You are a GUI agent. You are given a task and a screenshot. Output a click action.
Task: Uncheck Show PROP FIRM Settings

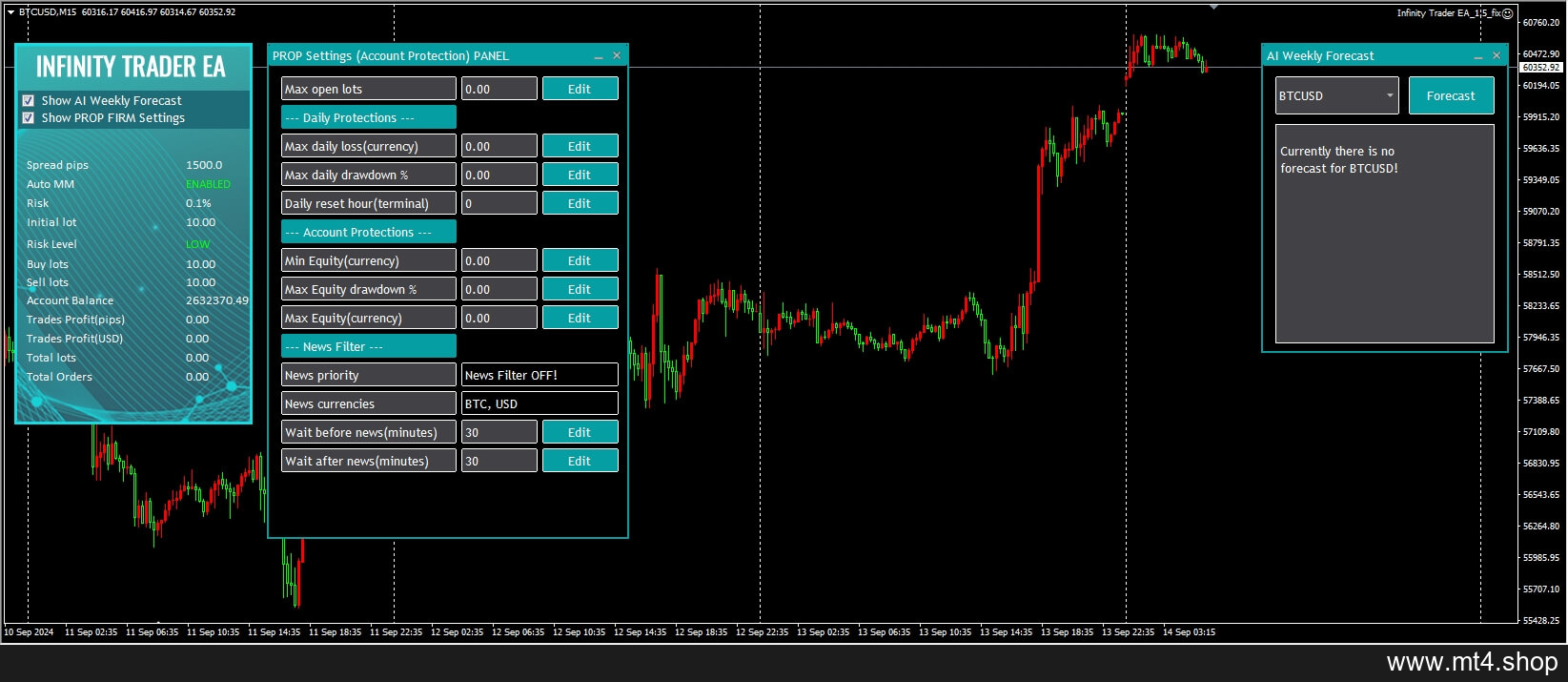point(28,117)
